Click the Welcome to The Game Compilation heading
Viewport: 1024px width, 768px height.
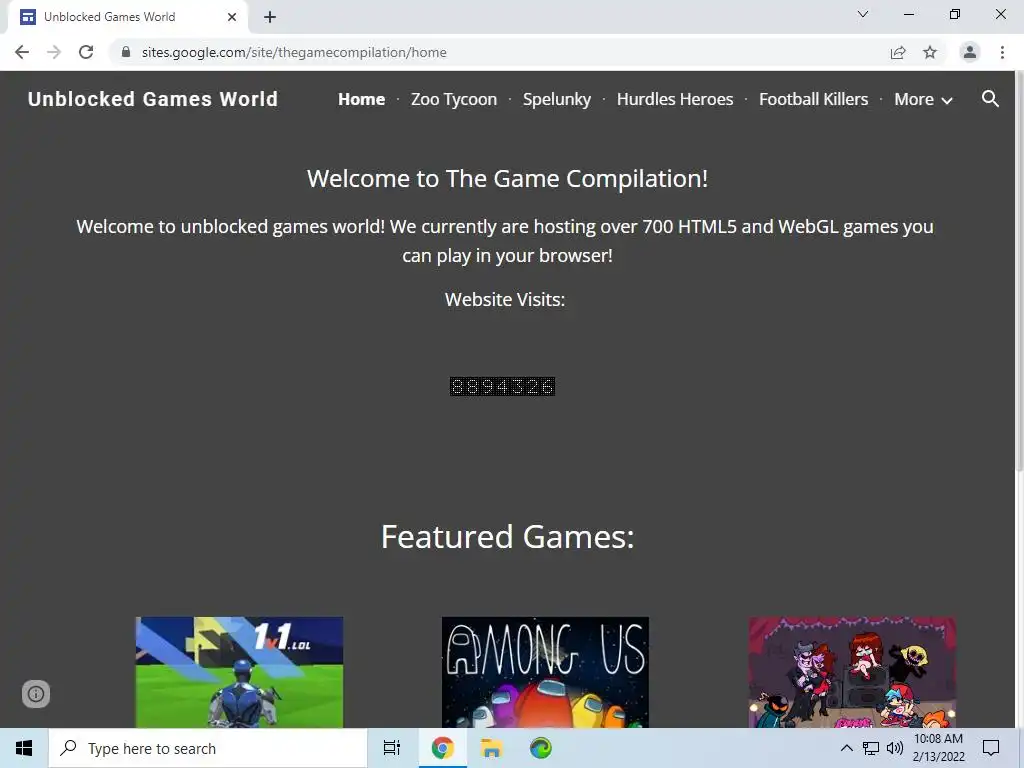(x=507, y=178)
